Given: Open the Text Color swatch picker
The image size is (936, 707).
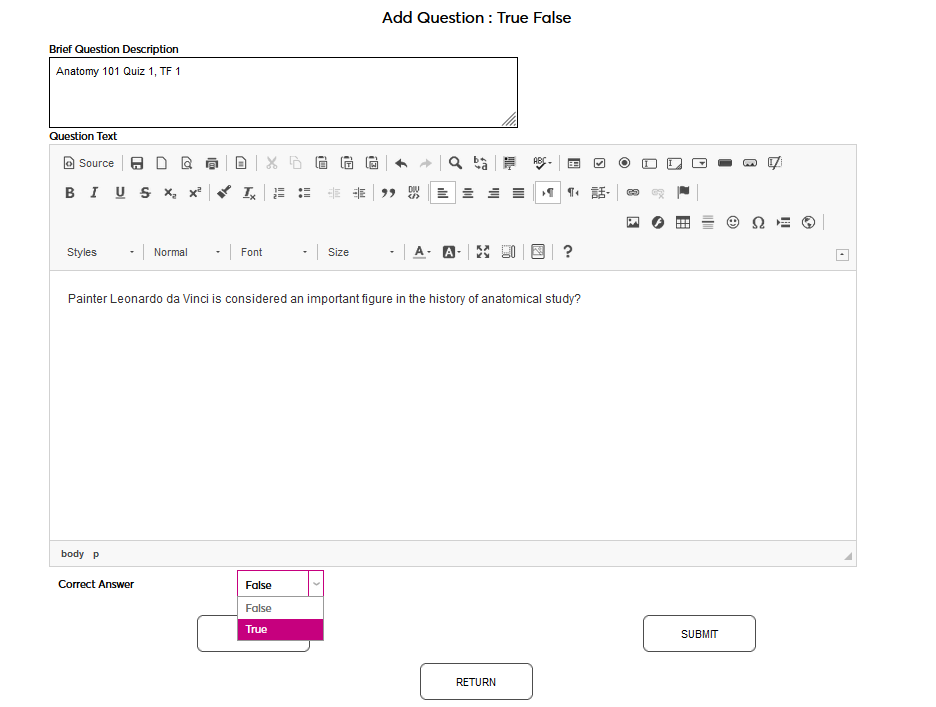Looking at the screenshot, I should point(420,251).
